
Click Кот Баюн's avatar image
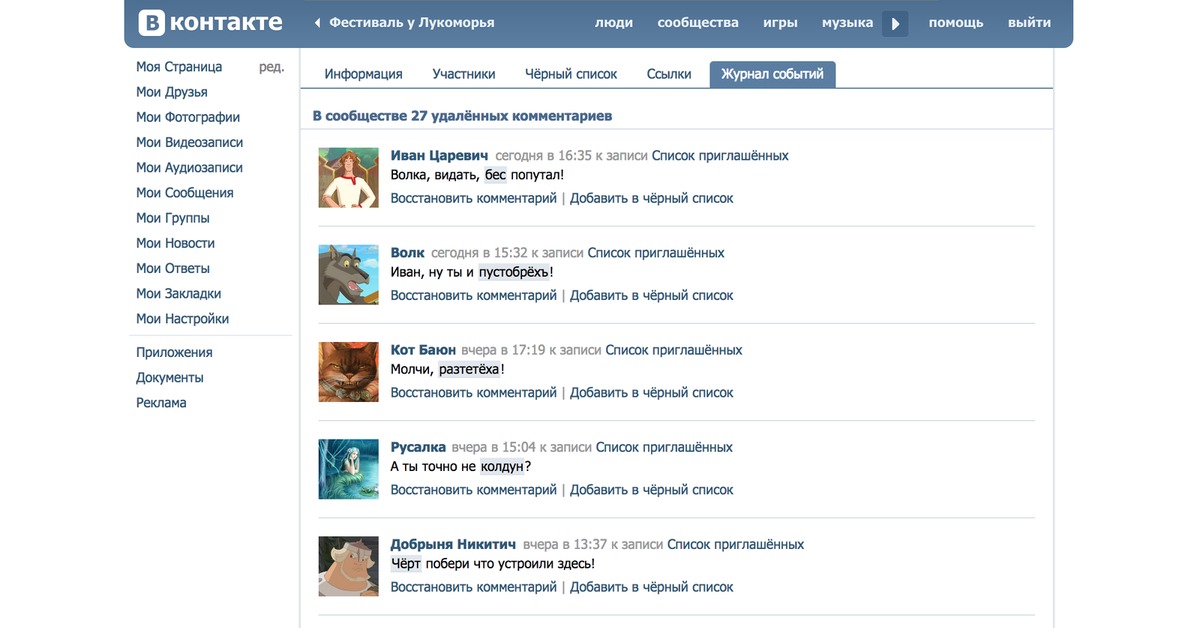point(348,372)
